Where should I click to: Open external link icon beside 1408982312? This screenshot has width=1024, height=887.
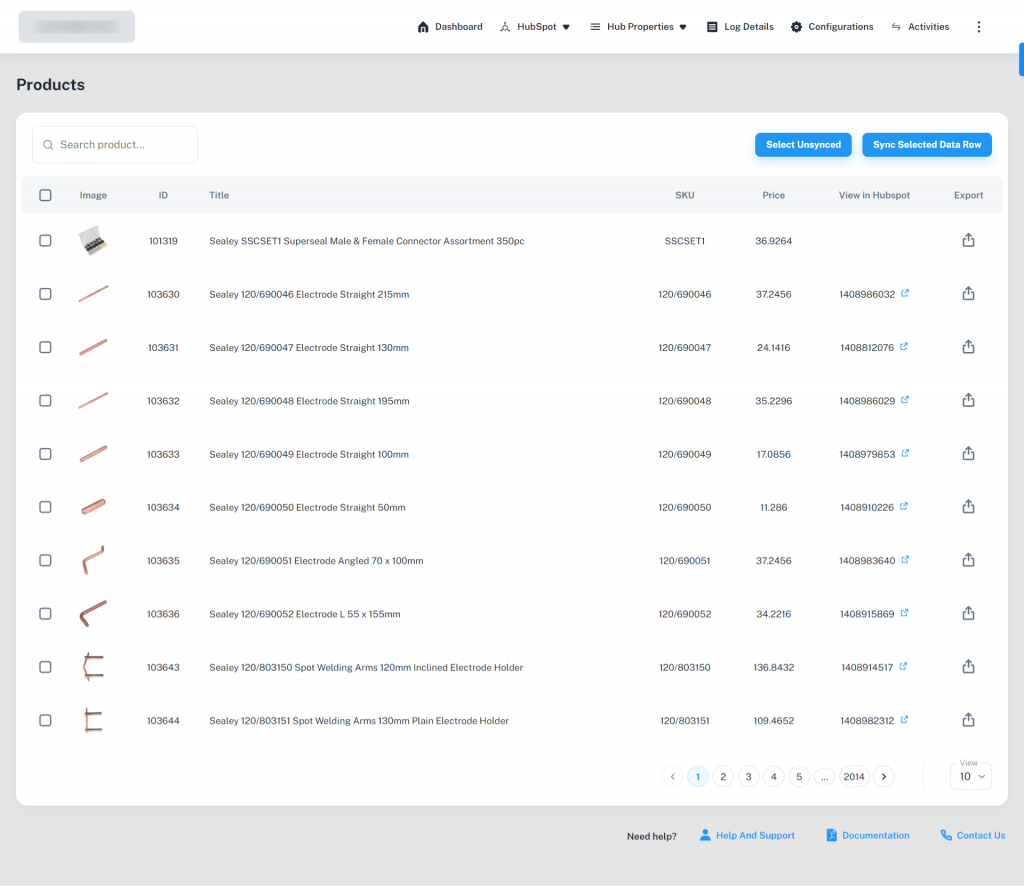[904, 720]
